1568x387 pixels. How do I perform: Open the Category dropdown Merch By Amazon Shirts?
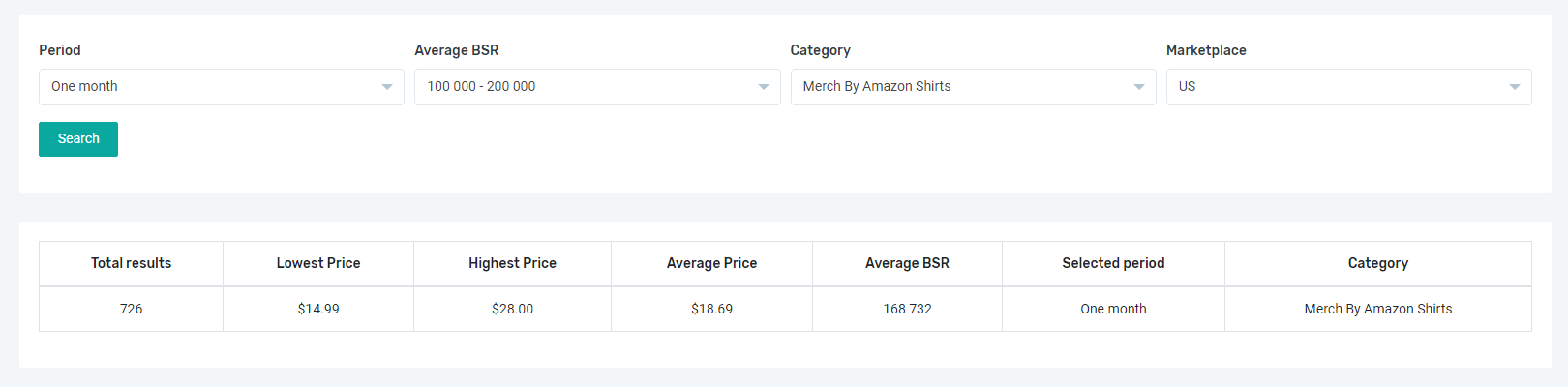972,87
